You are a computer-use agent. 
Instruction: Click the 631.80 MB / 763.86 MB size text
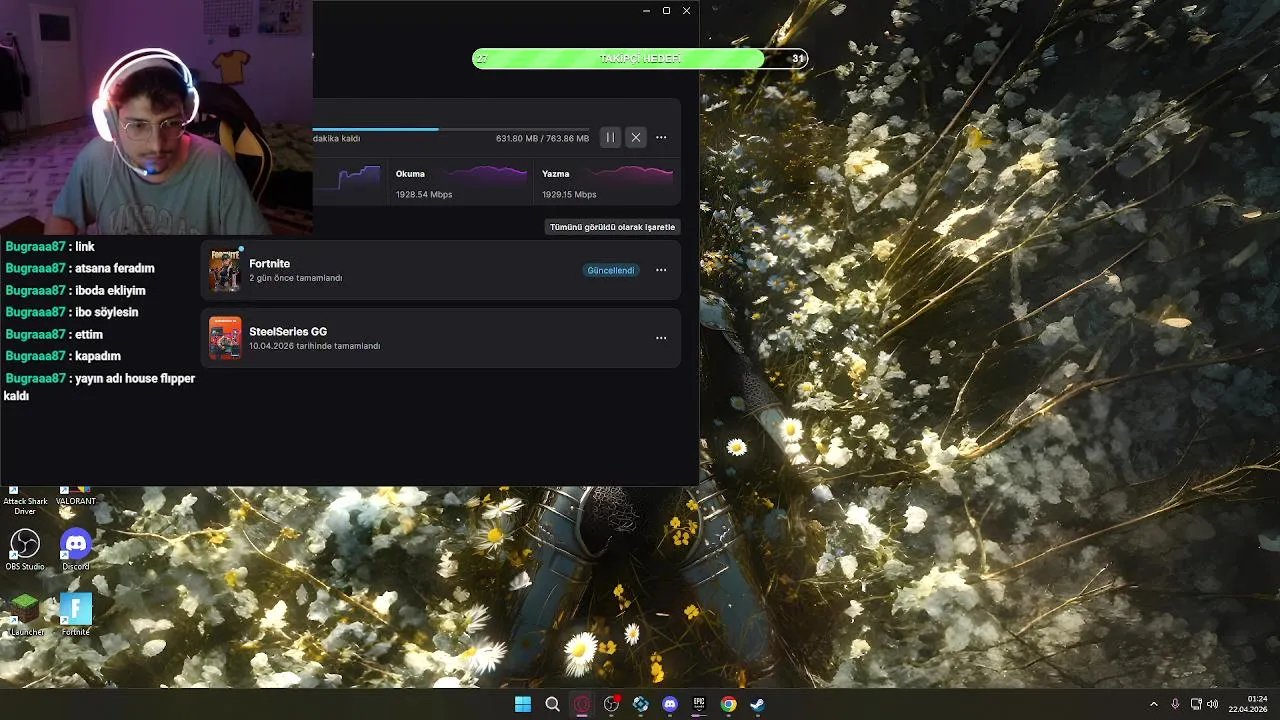tap(542, 139)
